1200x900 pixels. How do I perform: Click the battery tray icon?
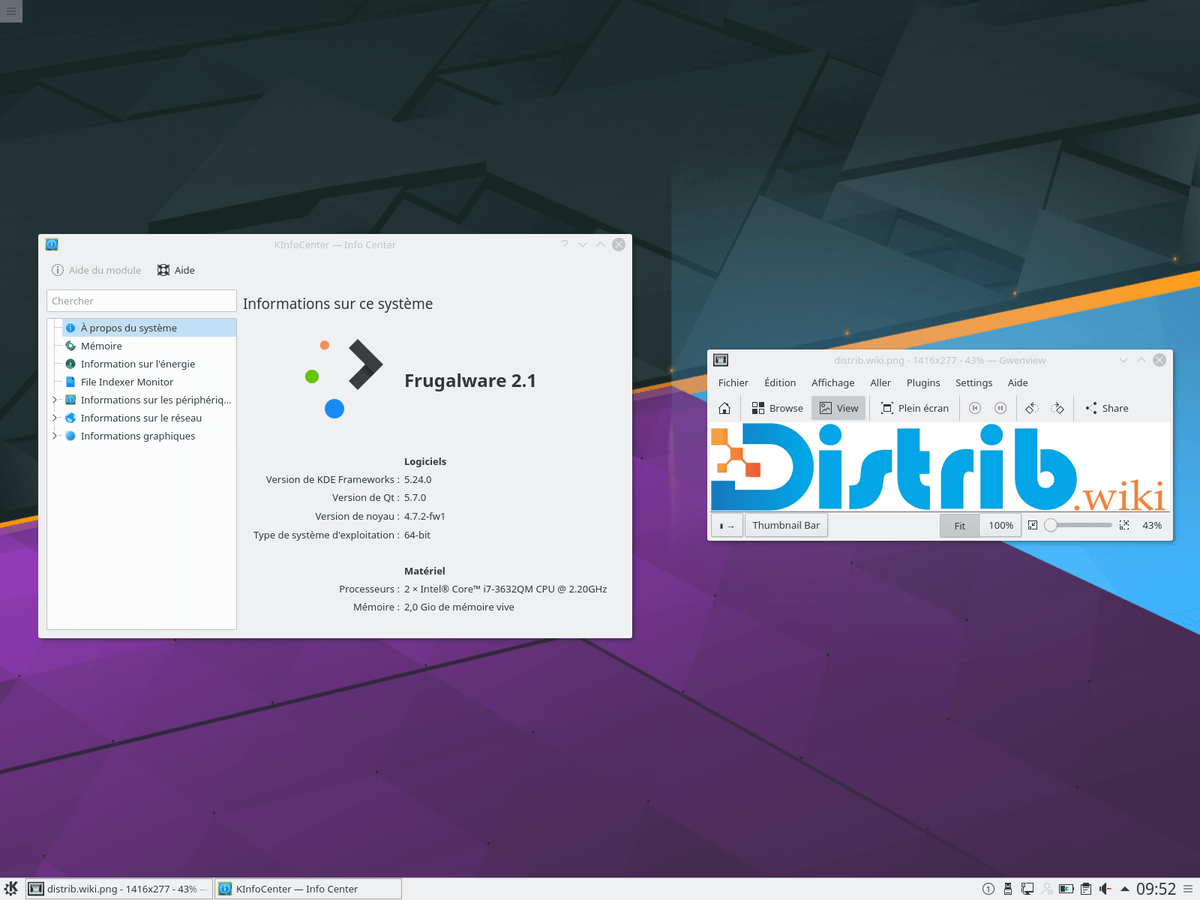[1066, 889]
